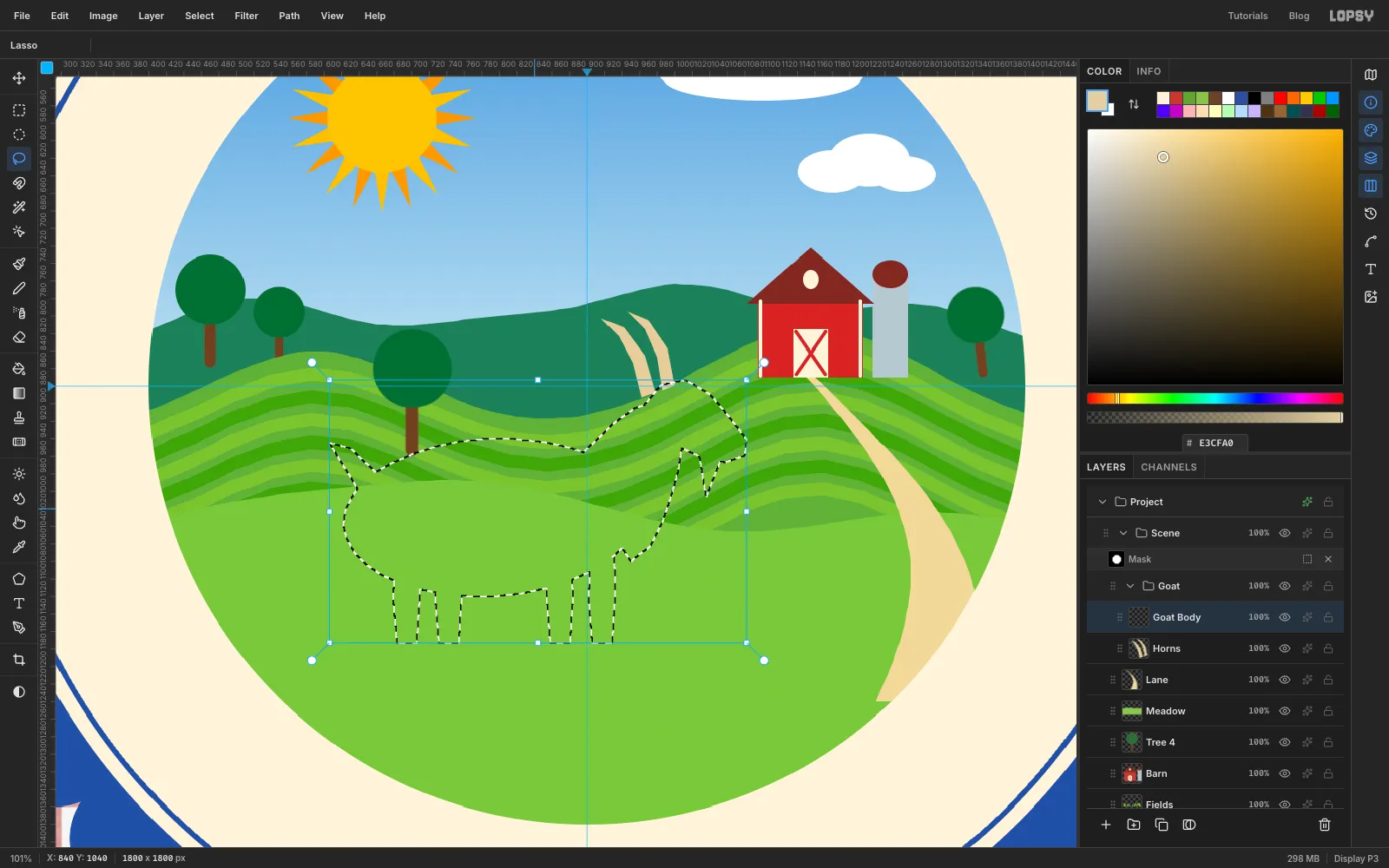Add a new layer with plus icon

click(x=1106, y=825)
